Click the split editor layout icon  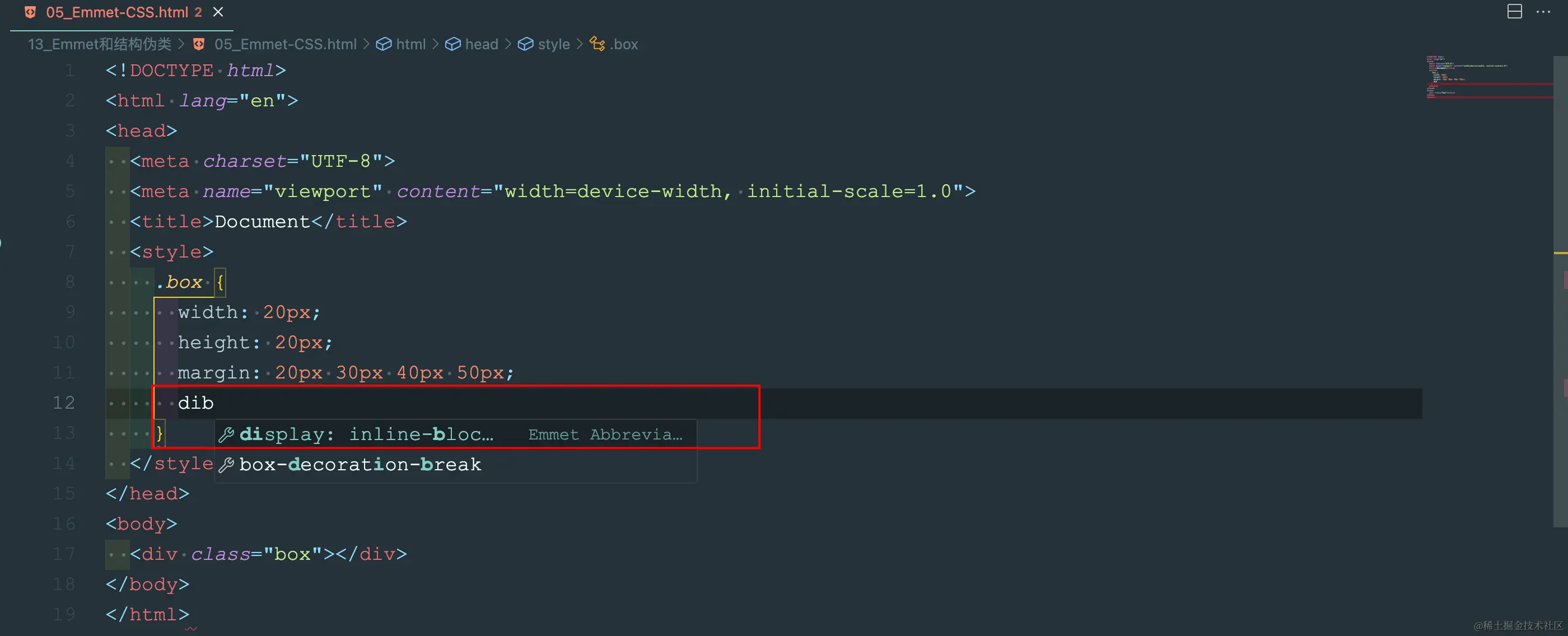pos(1514,12)
